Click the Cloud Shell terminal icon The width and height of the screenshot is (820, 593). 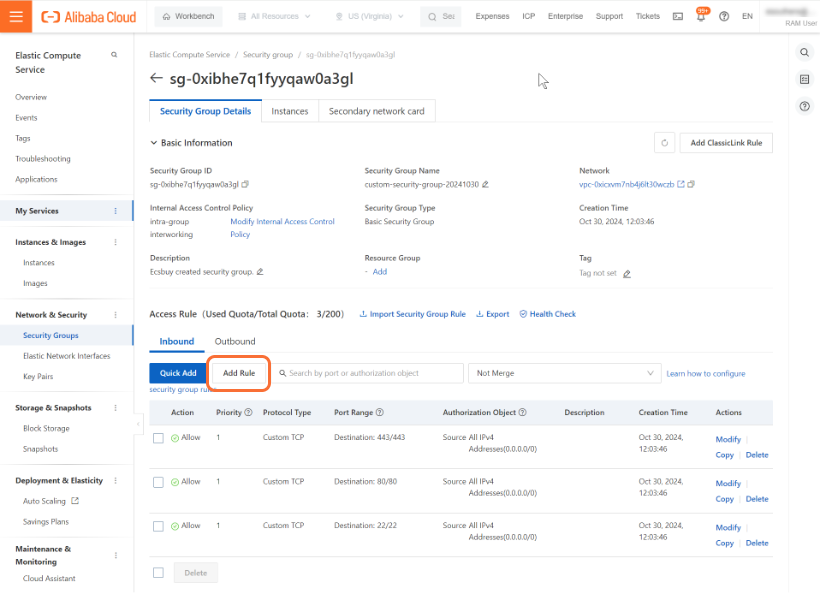click(x=678, y=17)
